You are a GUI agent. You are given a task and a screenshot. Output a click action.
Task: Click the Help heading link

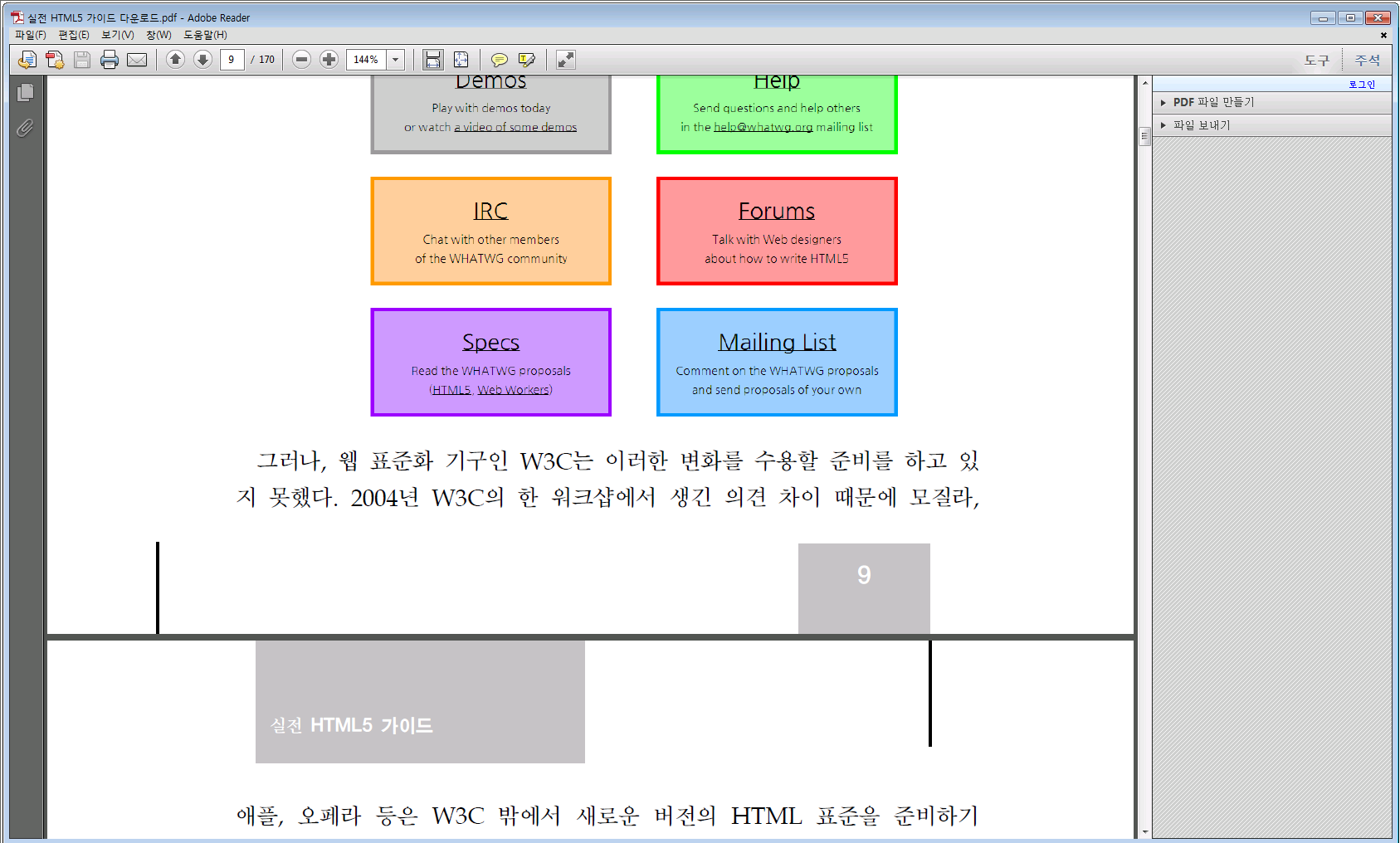[x=777, y=81]
